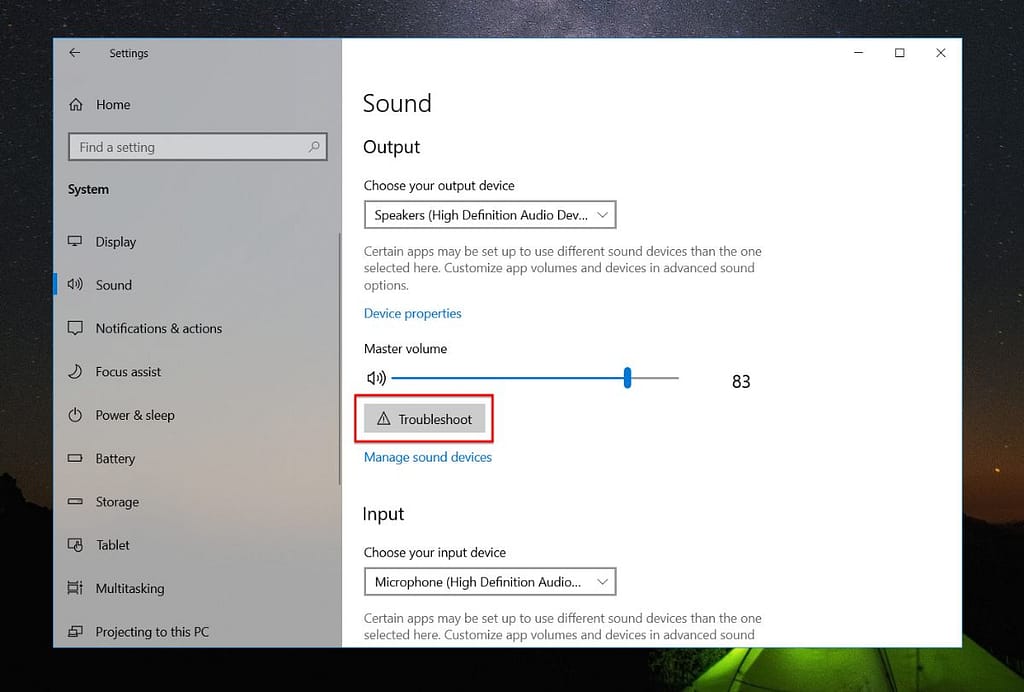The height and width of the screenshot is (692, 1024).
Task: Click the Troubleshoot button
Action: [424, 419]
